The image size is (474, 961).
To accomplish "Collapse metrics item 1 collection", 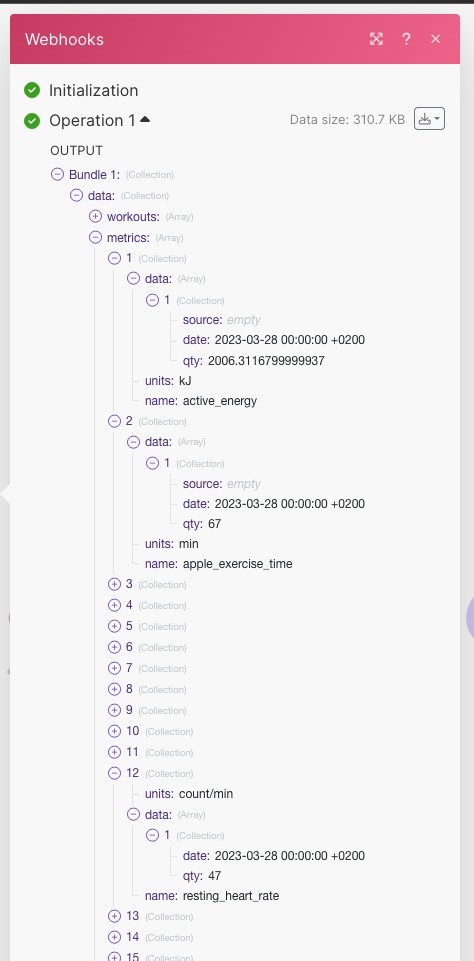I will click(x=114, y=258).
